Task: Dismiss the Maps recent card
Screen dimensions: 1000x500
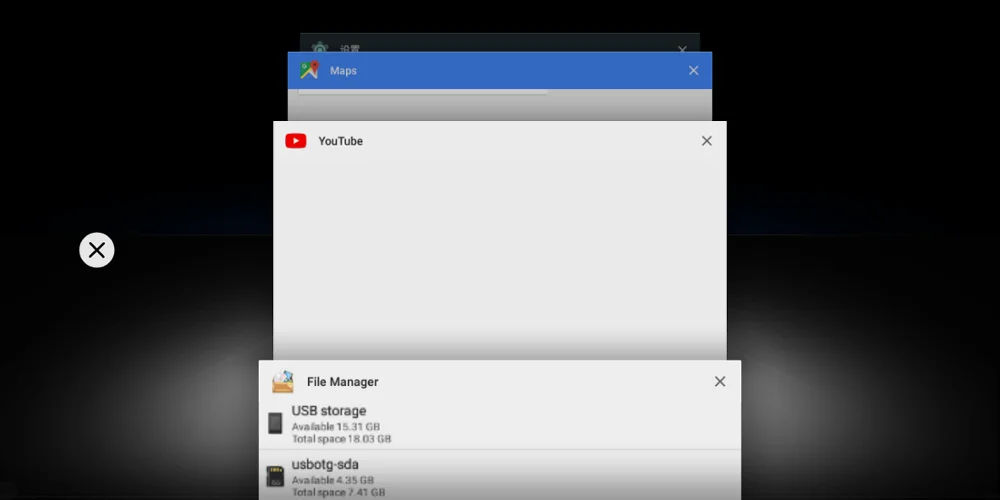Action: coord(694,71)
